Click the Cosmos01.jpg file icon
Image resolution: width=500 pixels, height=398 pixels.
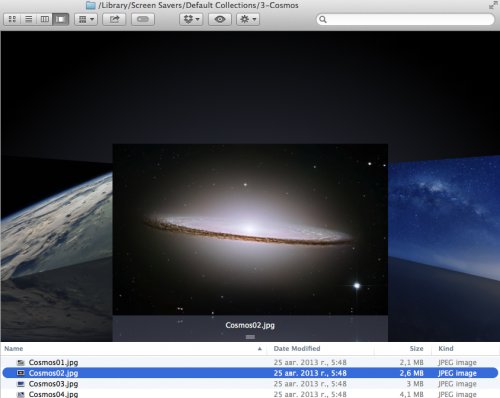tap(21, 362)
